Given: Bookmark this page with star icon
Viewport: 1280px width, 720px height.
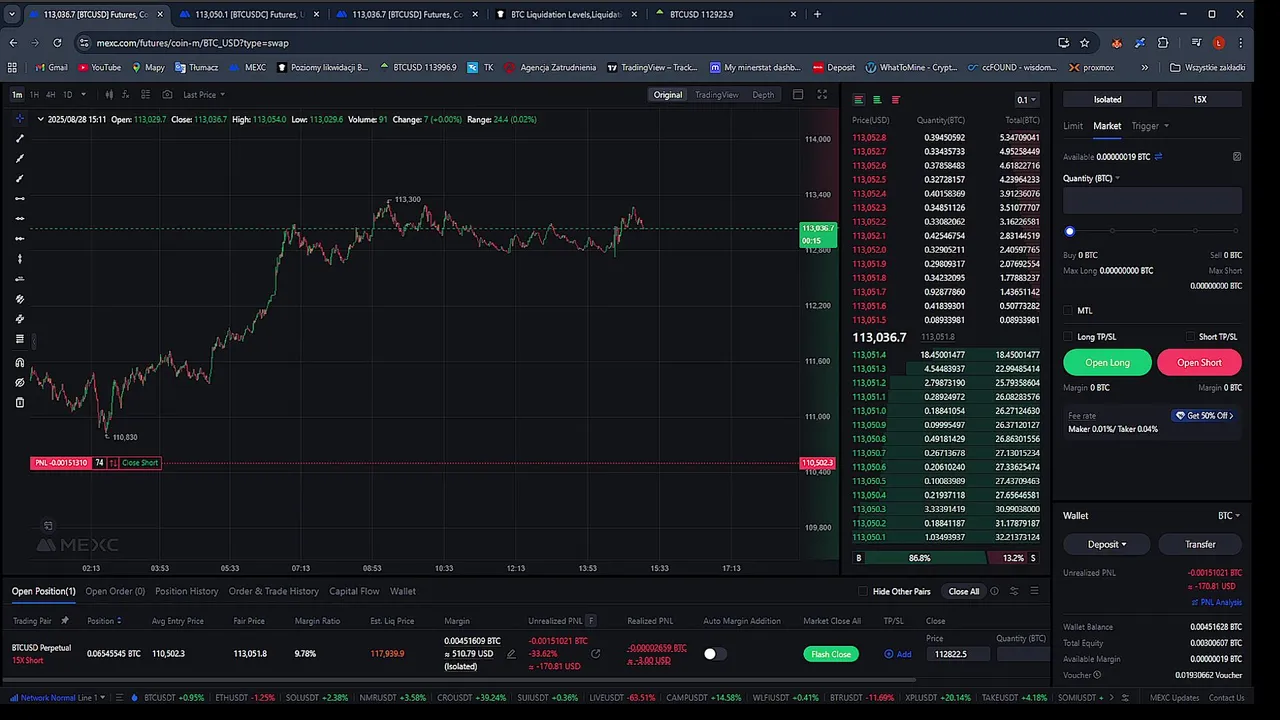Looking at the screenshot, I should tap(1085, 43).
